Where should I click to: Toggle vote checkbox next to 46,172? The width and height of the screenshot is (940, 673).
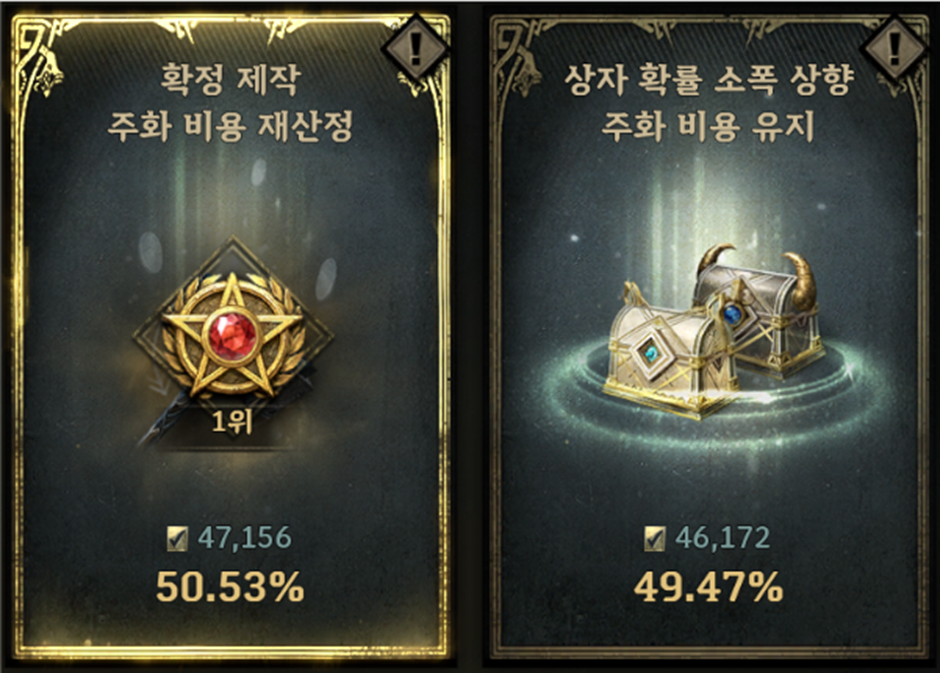(x=654, y=538)
